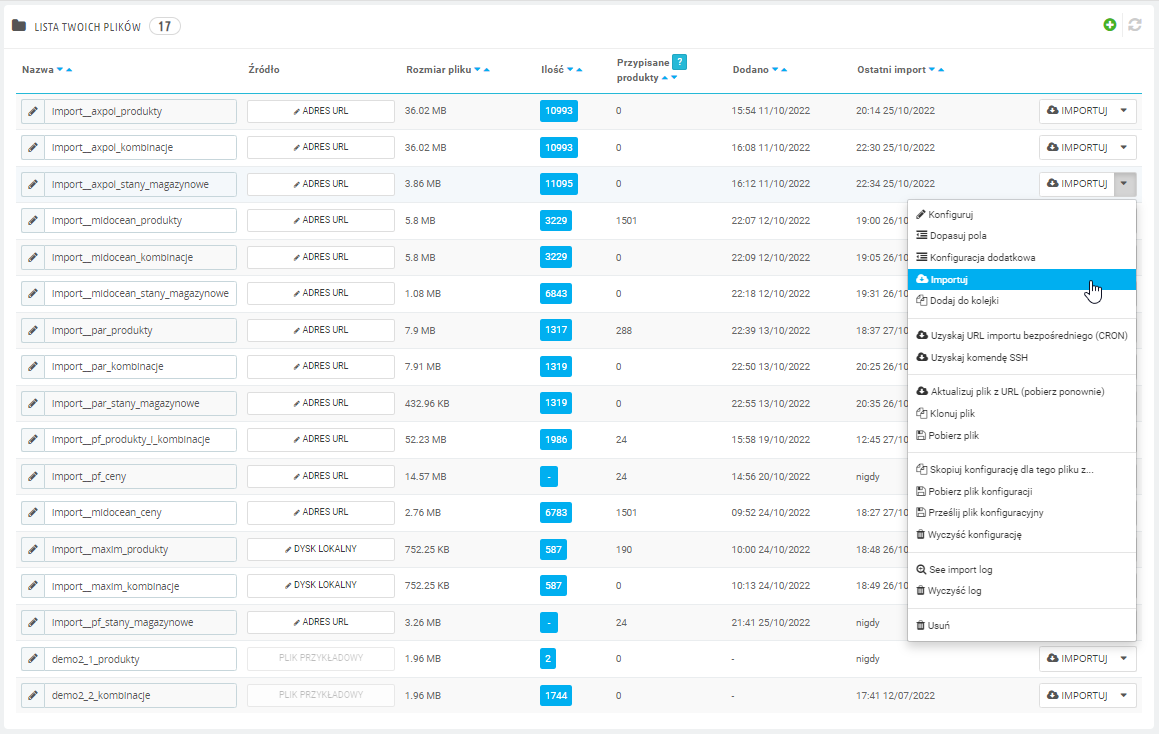Open ADRES URL source for Import__pf_ceny
This screenshot has height=734, width=1159.
coord(322,476)
